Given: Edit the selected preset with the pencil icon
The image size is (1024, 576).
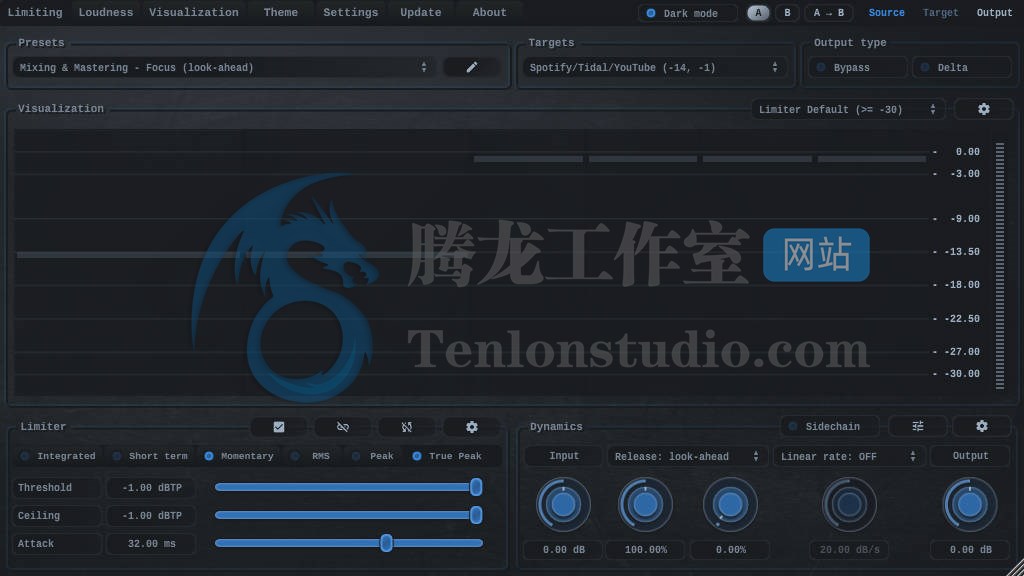Looking at the screenshot, I should coord(472,67).
